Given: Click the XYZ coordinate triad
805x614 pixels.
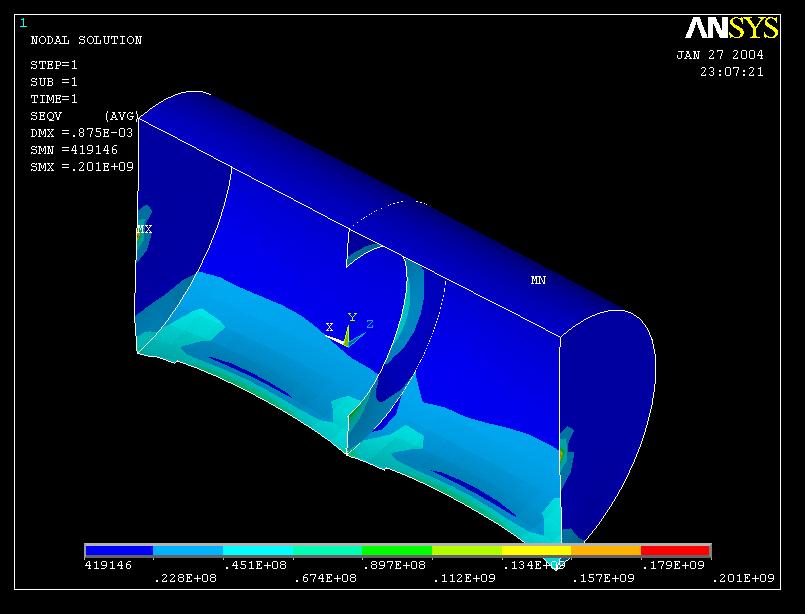Looking at the screenshot, I should coord(349,330).
